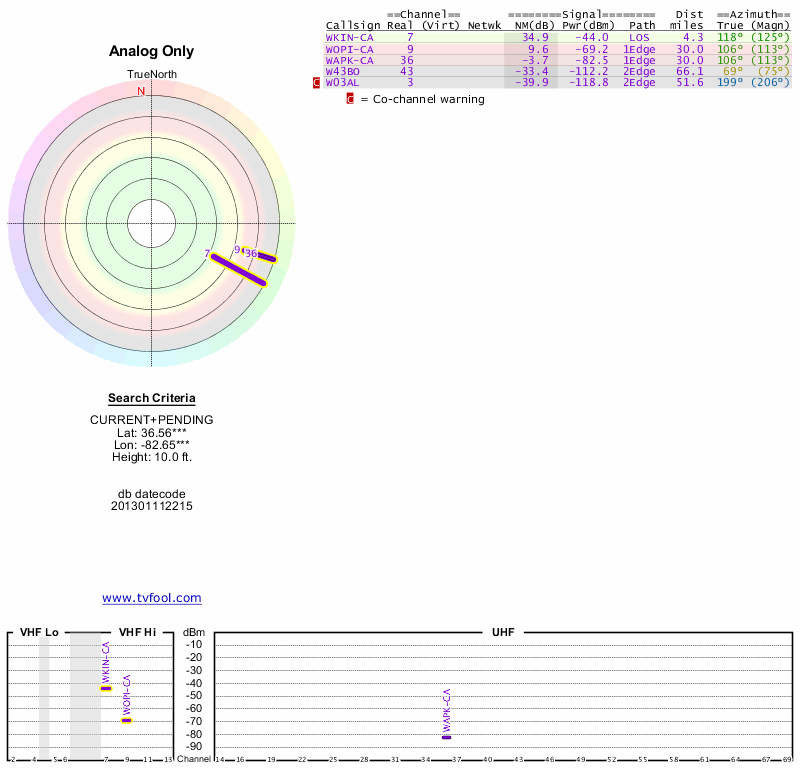Select the 9.6 NM(dB) value for WOPI-CA
Screen dimensions: 800x768
click(538, 49)
